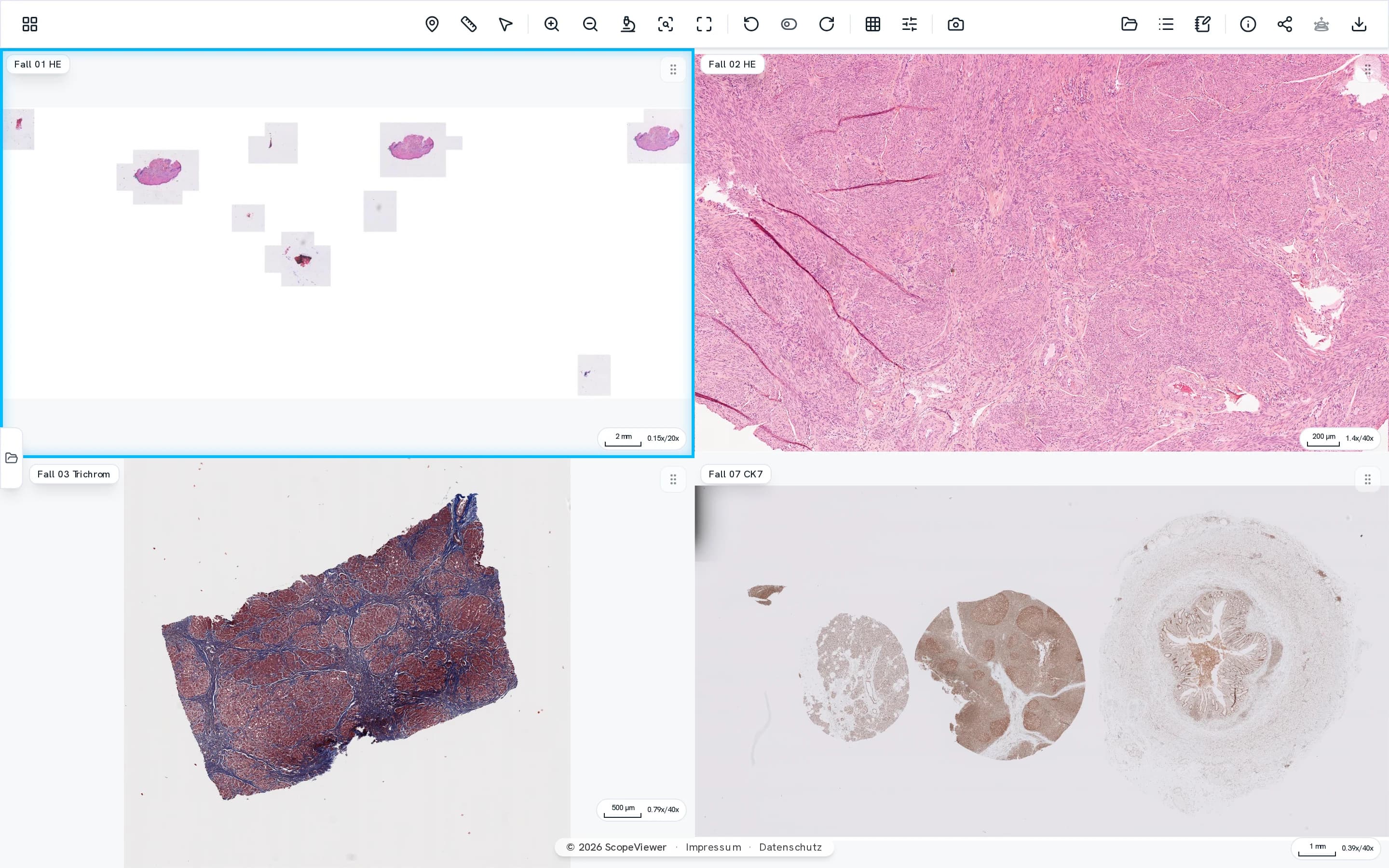Select the Fall 01 HE label

point(38,64)
